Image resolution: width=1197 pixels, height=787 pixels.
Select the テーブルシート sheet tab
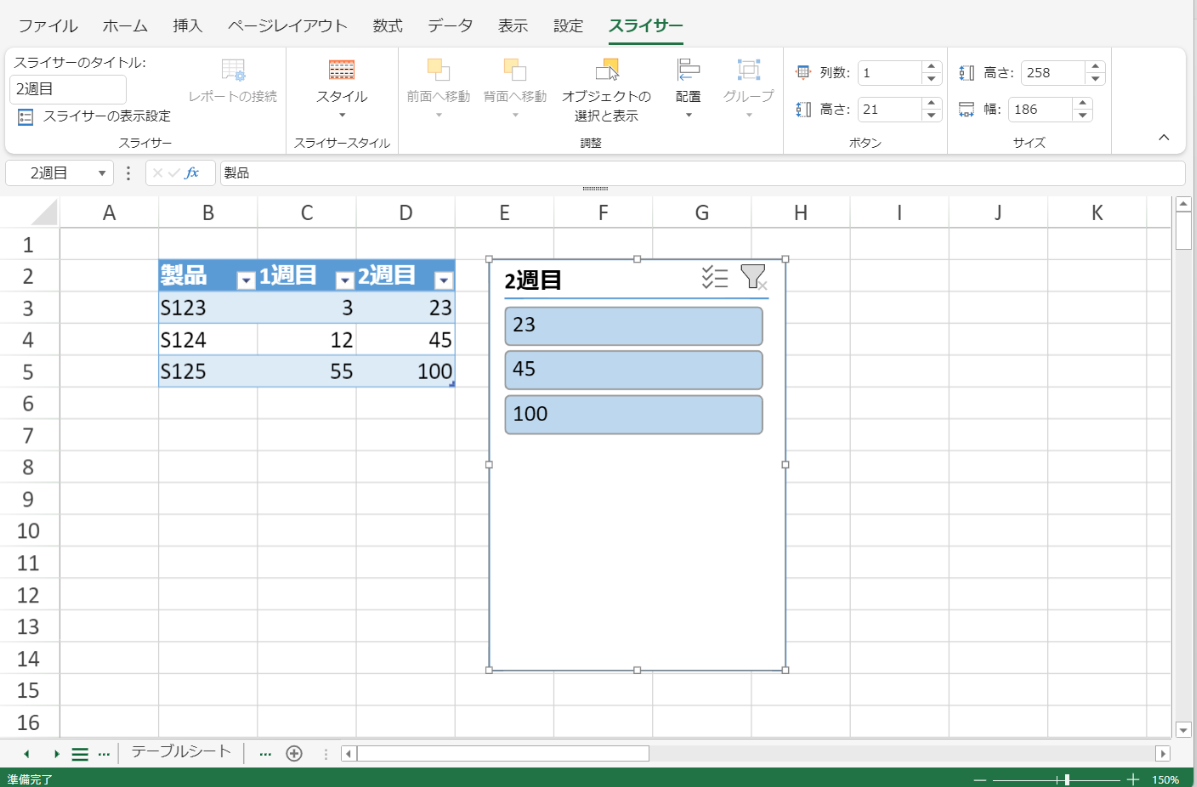[x=181, y=752]
